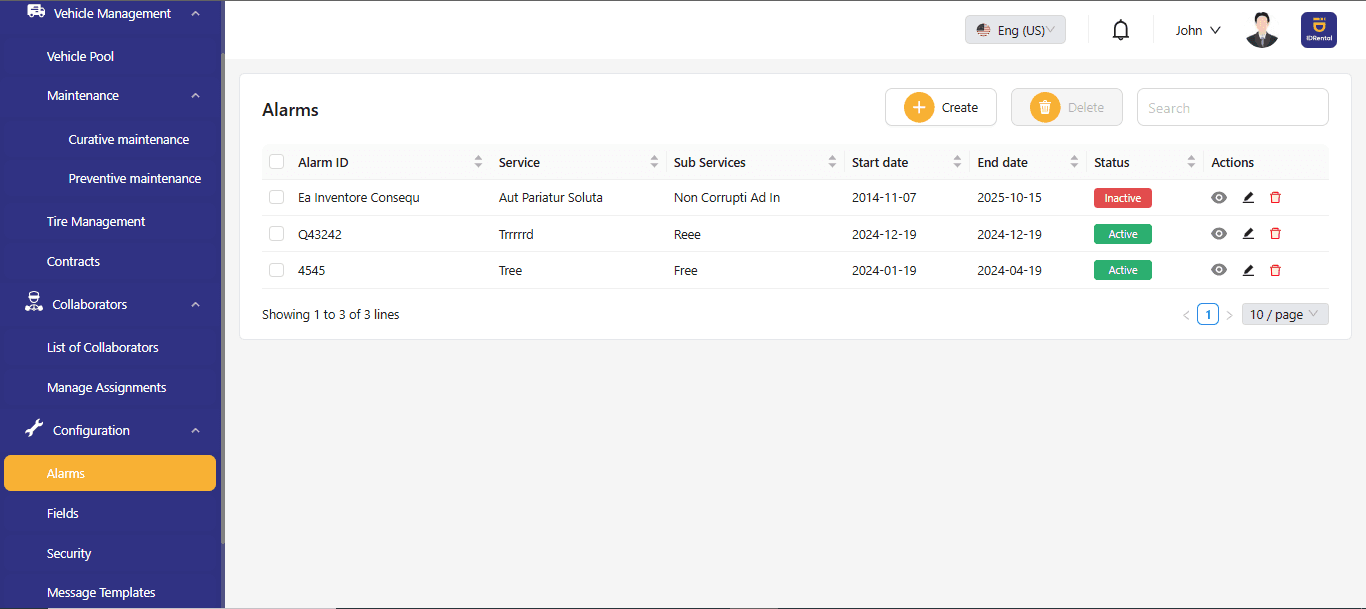Delete alarm Q43242 with trash icon
Screen dimensions: 1366x609
click(1275, 234)
